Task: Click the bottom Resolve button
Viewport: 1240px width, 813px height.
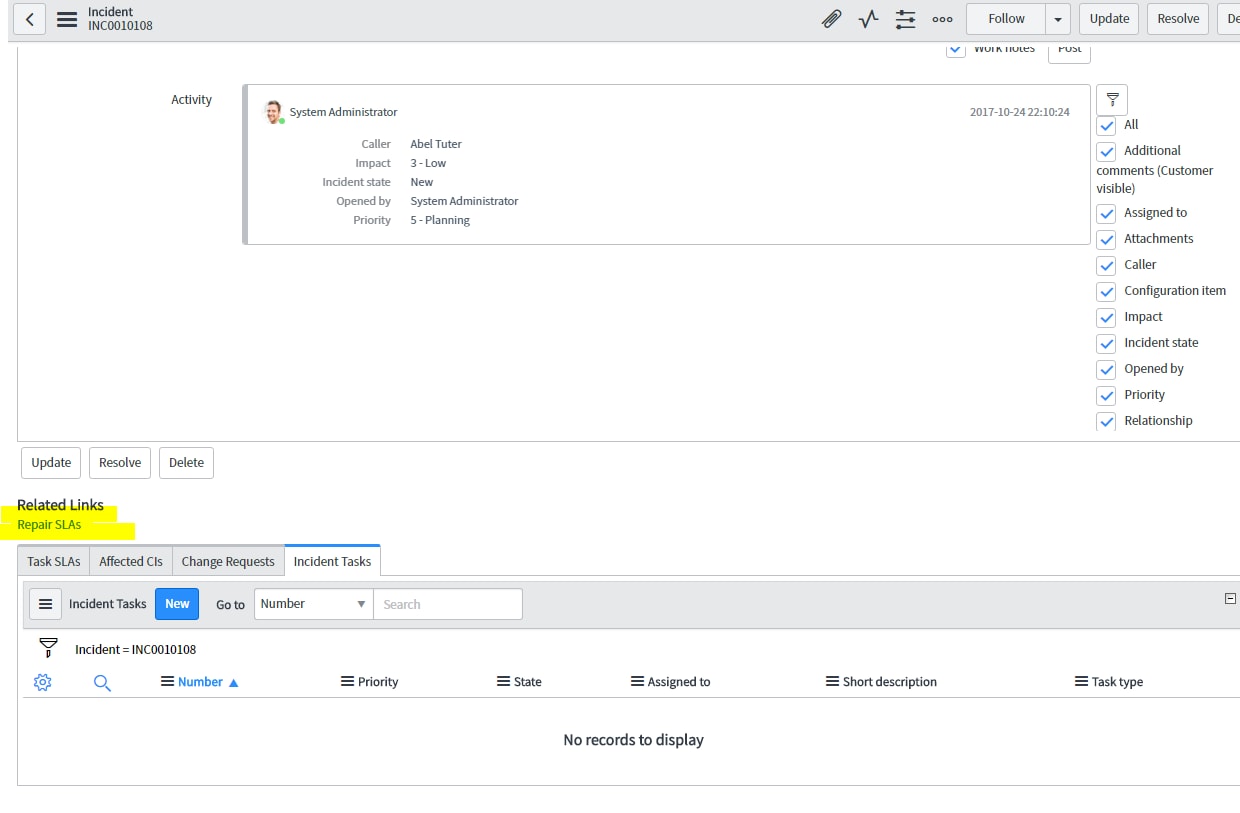Action: (120, 463)
